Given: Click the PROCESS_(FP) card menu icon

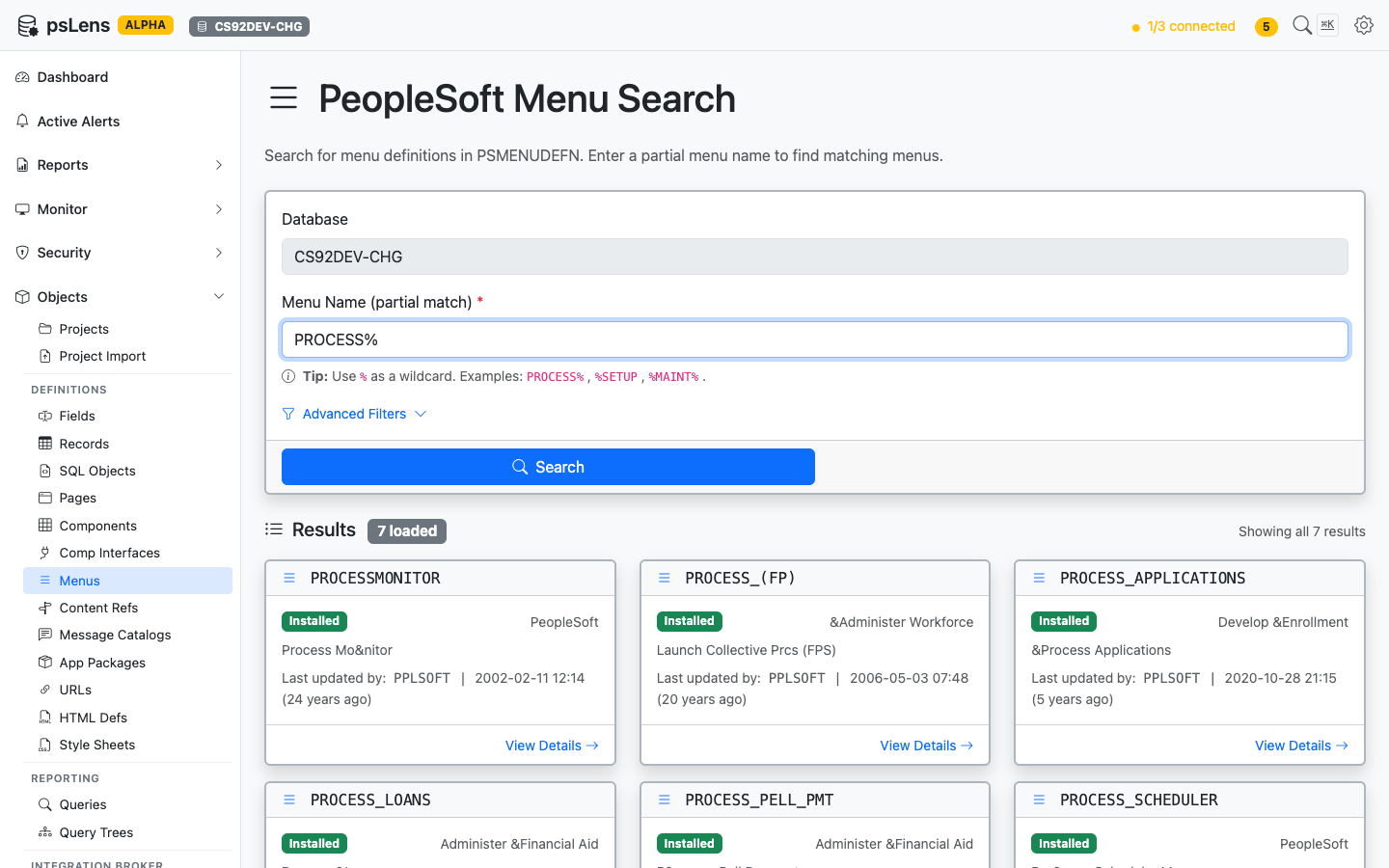Looking at the screenshot, I should (x=665, y=578).
